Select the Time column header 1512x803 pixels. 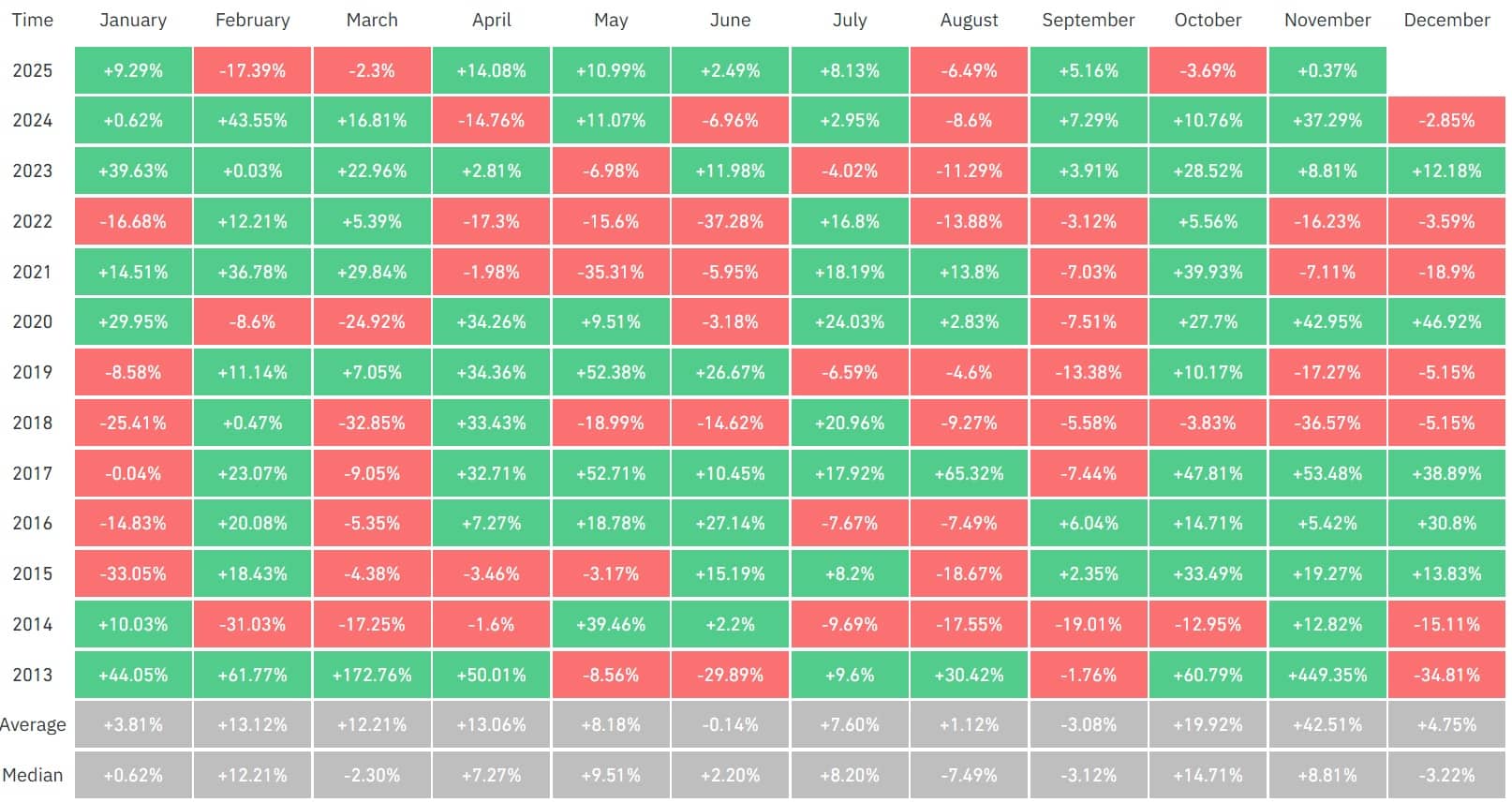click(x=32, y=20)
